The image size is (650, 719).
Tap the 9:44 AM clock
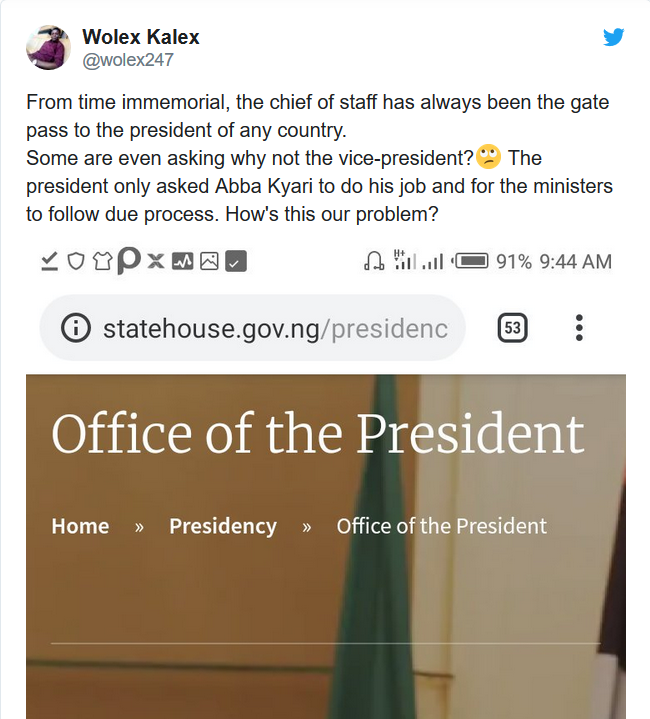coord(575,262)
